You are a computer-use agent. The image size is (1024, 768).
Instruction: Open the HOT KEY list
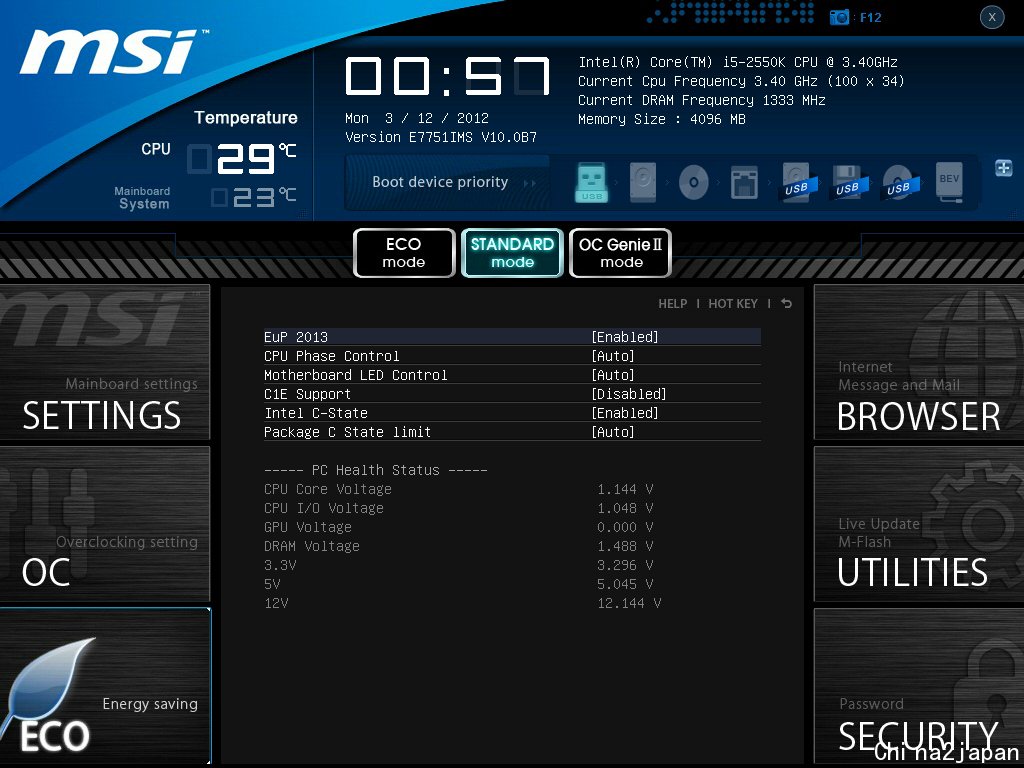(733, 304)
